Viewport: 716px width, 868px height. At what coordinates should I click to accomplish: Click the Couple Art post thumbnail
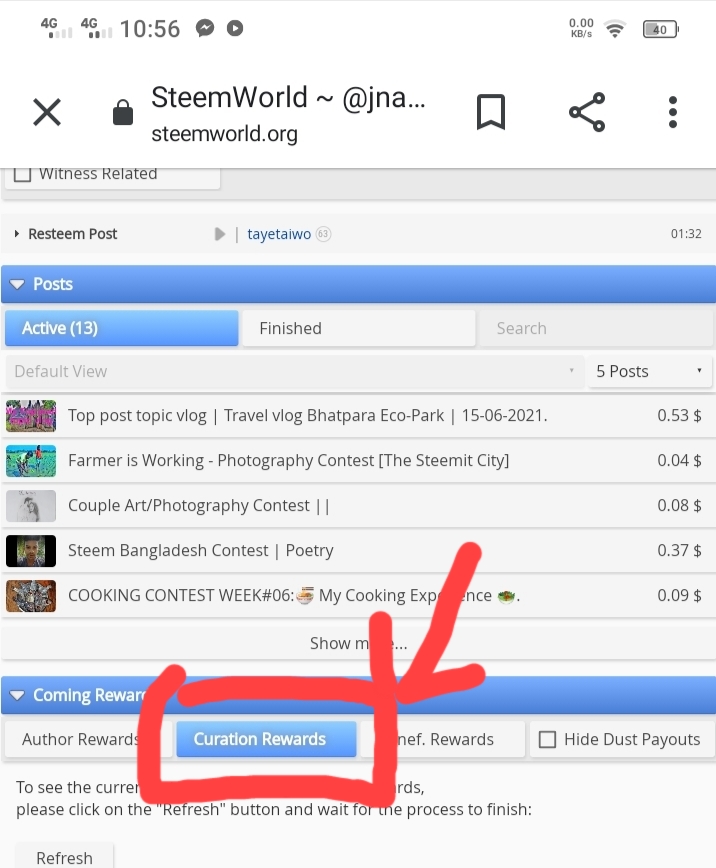pos(31,505)
